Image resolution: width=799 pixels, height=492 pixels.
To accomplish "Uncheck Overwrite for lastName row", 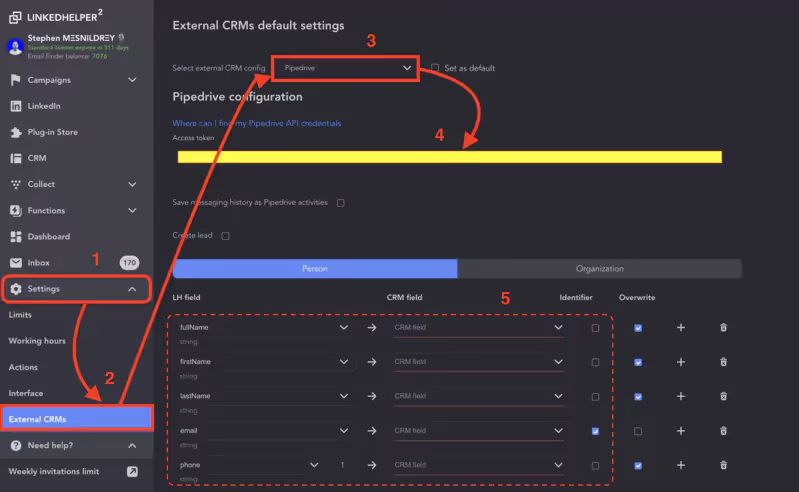I will [638, 397].
